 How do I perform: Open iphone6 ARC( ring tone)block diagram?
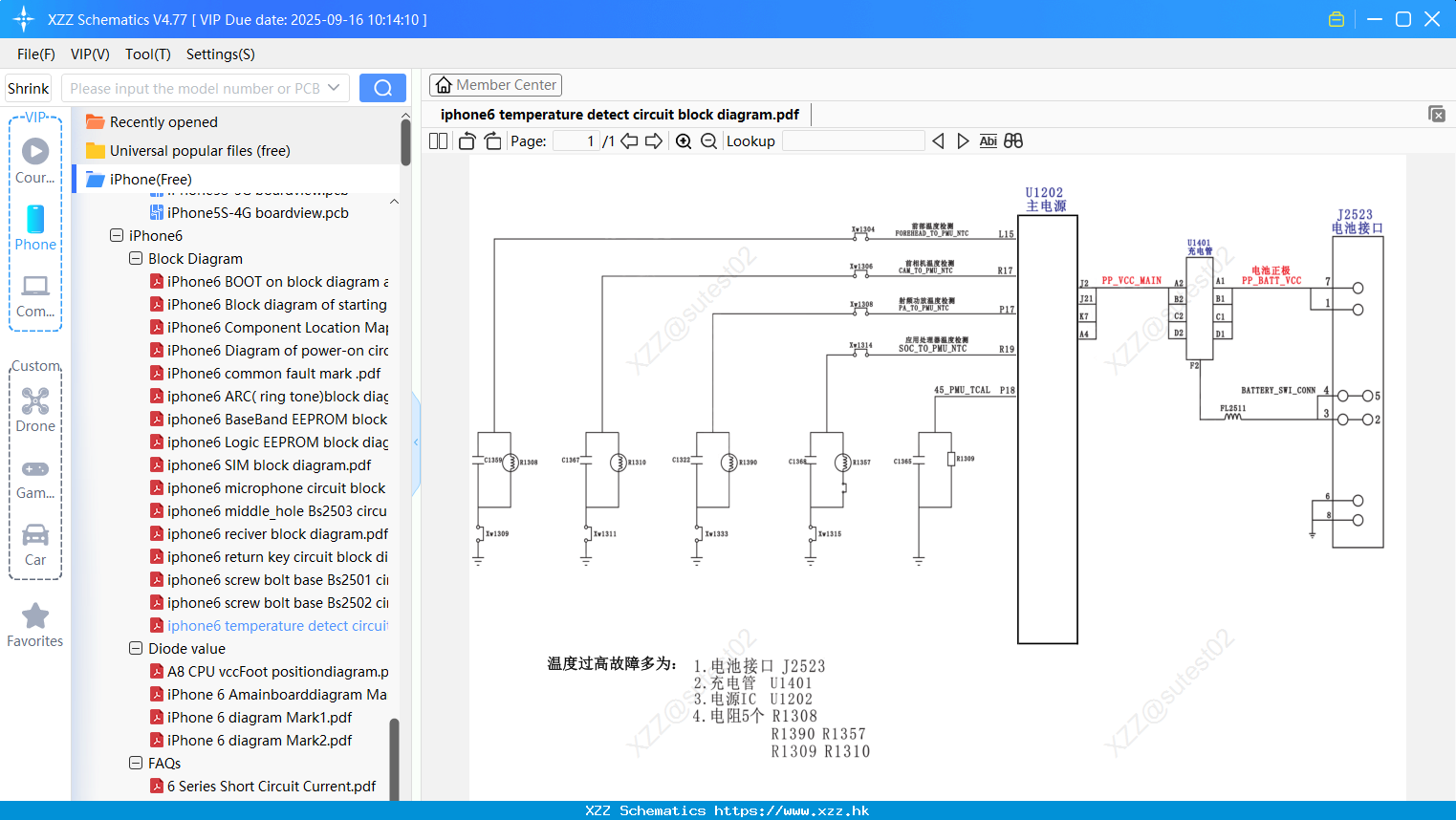click(270, 396)
